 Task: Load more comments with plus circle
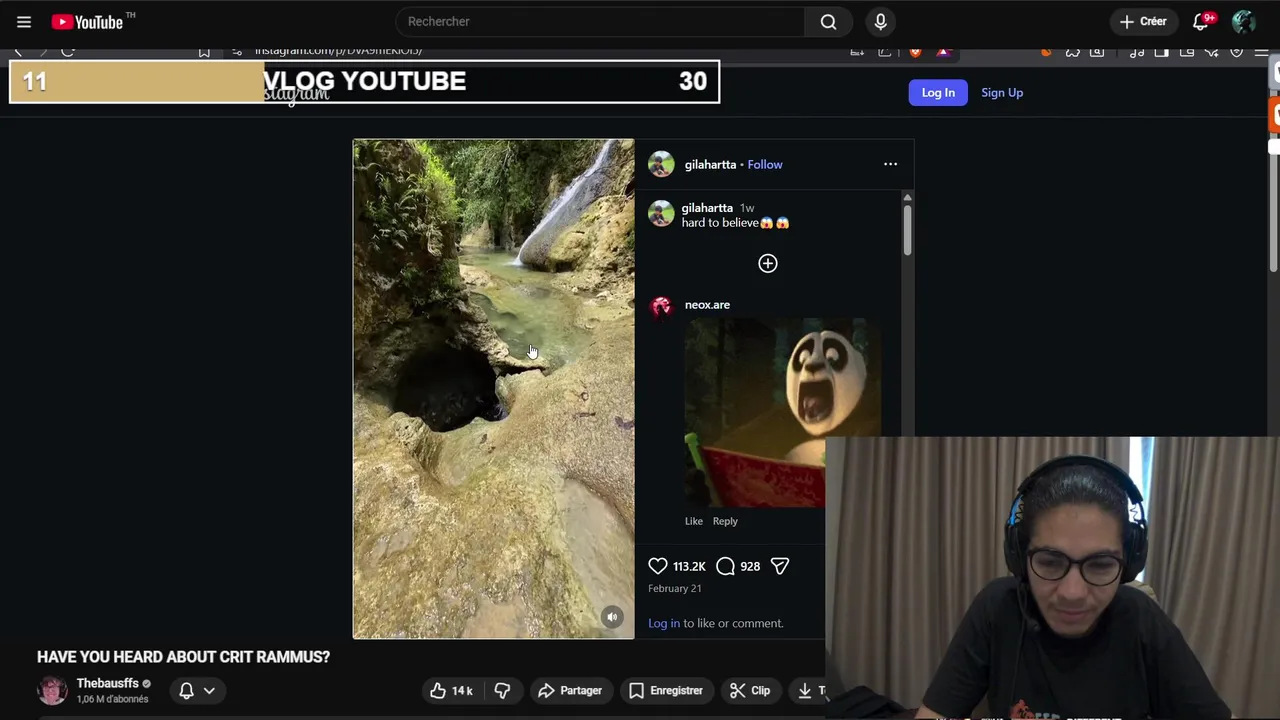click(x=767, y=263)
